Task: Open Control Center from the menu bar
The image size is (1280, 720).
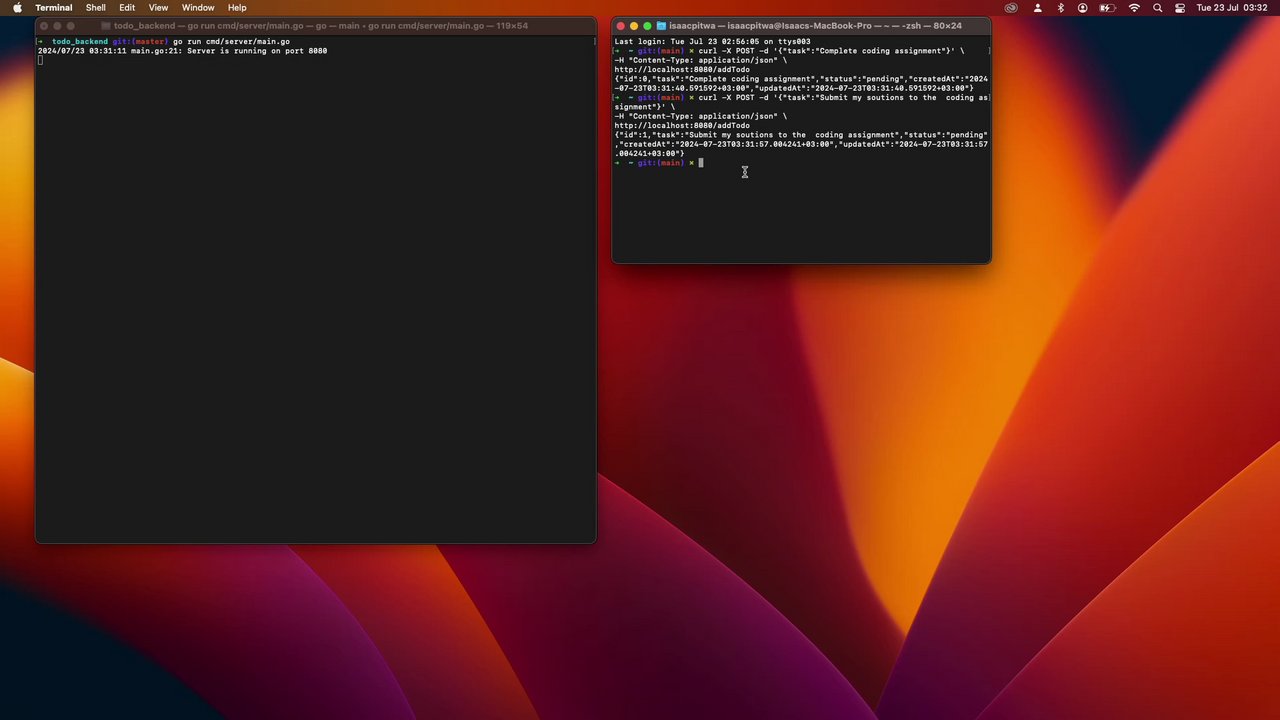Action: [x=1180, y=8]
